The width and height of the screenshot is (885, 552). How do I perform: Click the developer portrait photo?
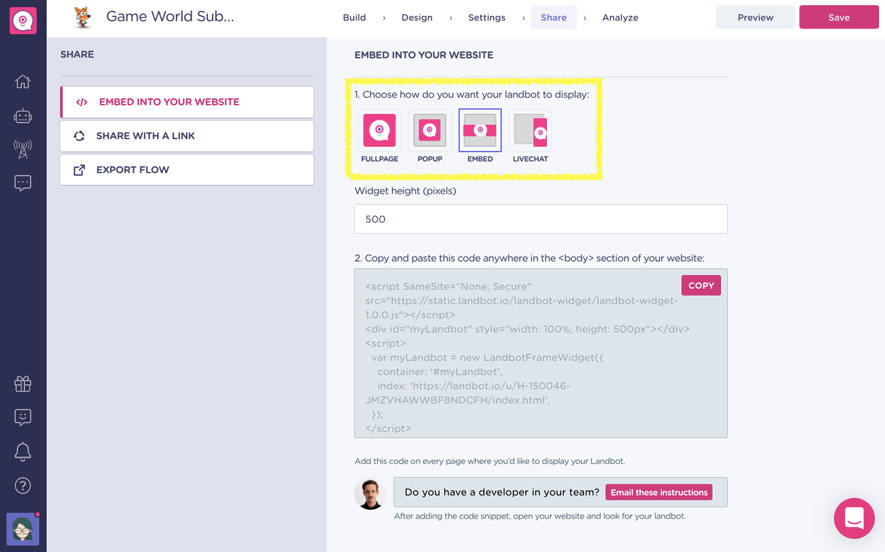point(370,494)
